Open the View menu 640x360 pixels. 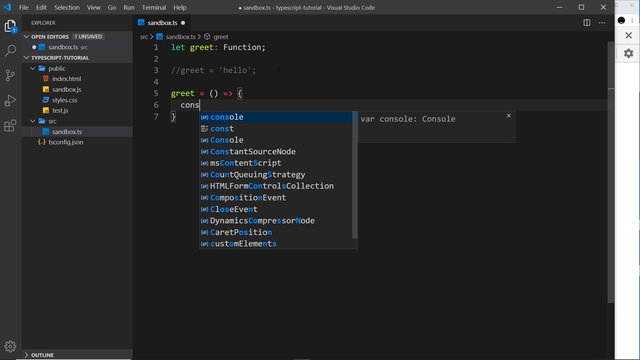click(93, 7)
